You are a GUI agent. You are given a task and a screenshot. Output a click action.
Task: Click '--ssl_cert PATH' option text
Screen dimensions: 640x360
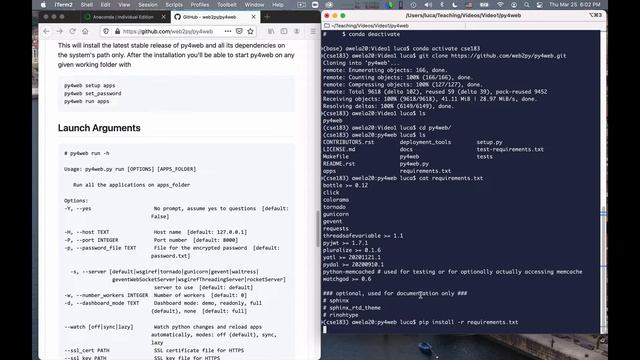(x=87, y=350)
